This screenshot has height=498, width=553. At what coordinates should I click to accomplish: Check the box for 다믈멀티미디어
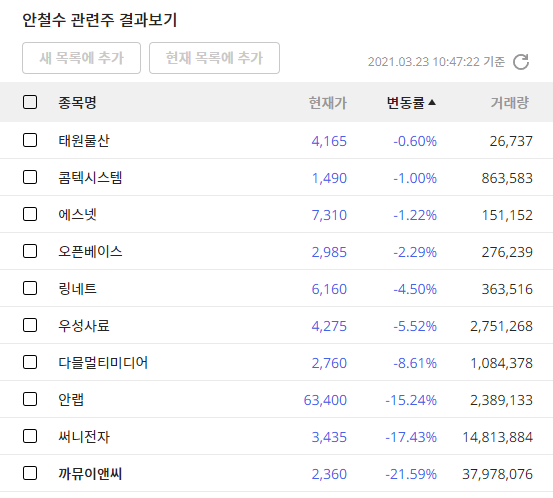pos(30,362)
